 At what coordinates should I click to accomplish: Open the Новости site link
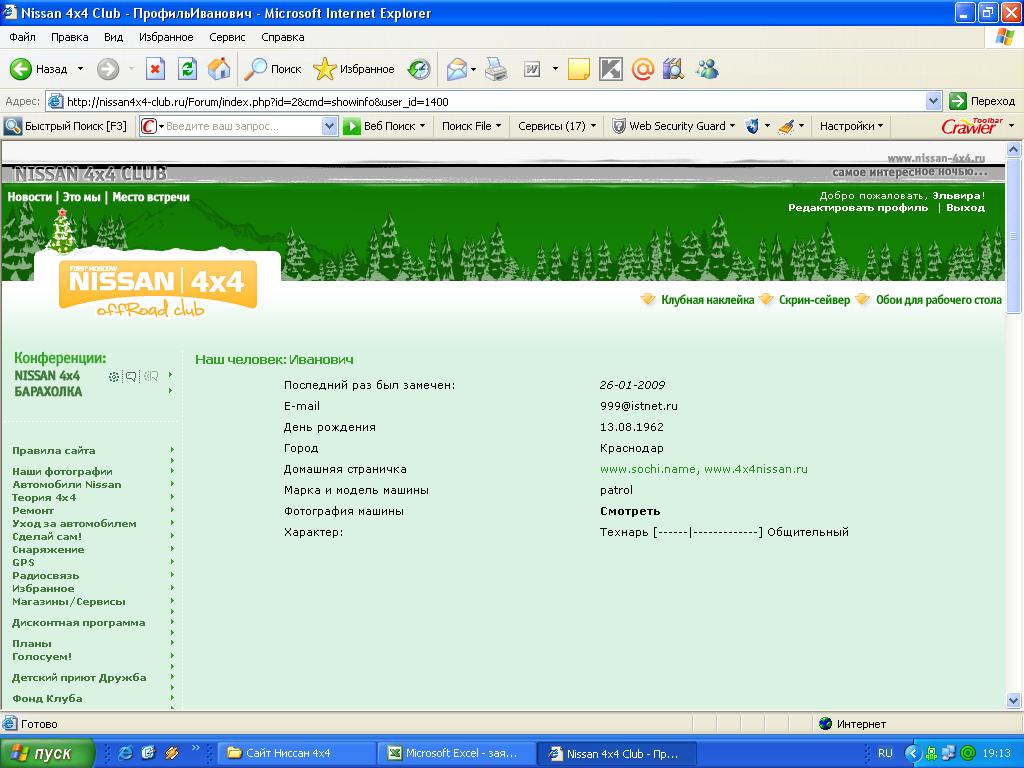click(x=29, y=197)
